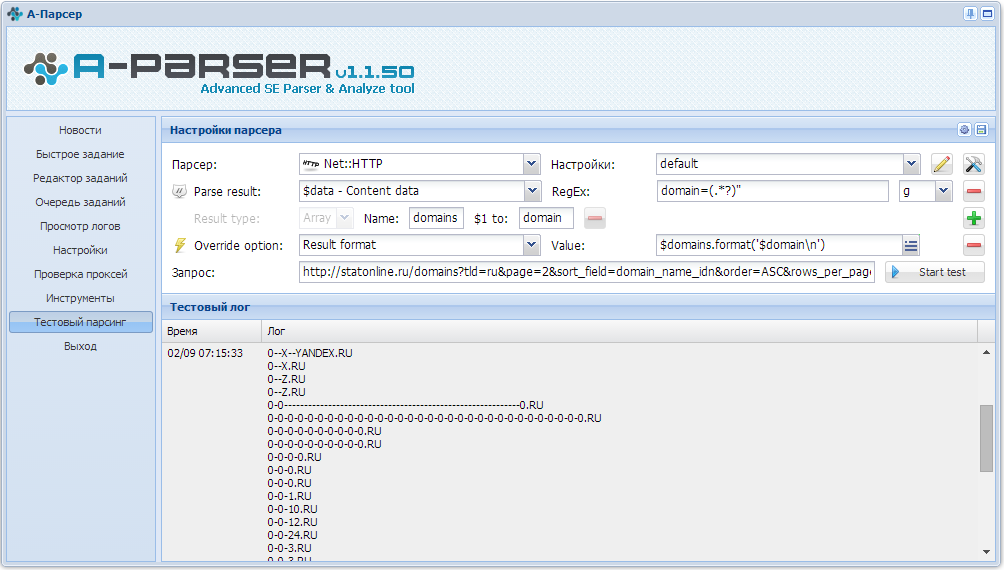The height and width of the screenshot is (570, 1004).
Task: Open Очередь заданий in the sidebar
Action: point(81,202)
